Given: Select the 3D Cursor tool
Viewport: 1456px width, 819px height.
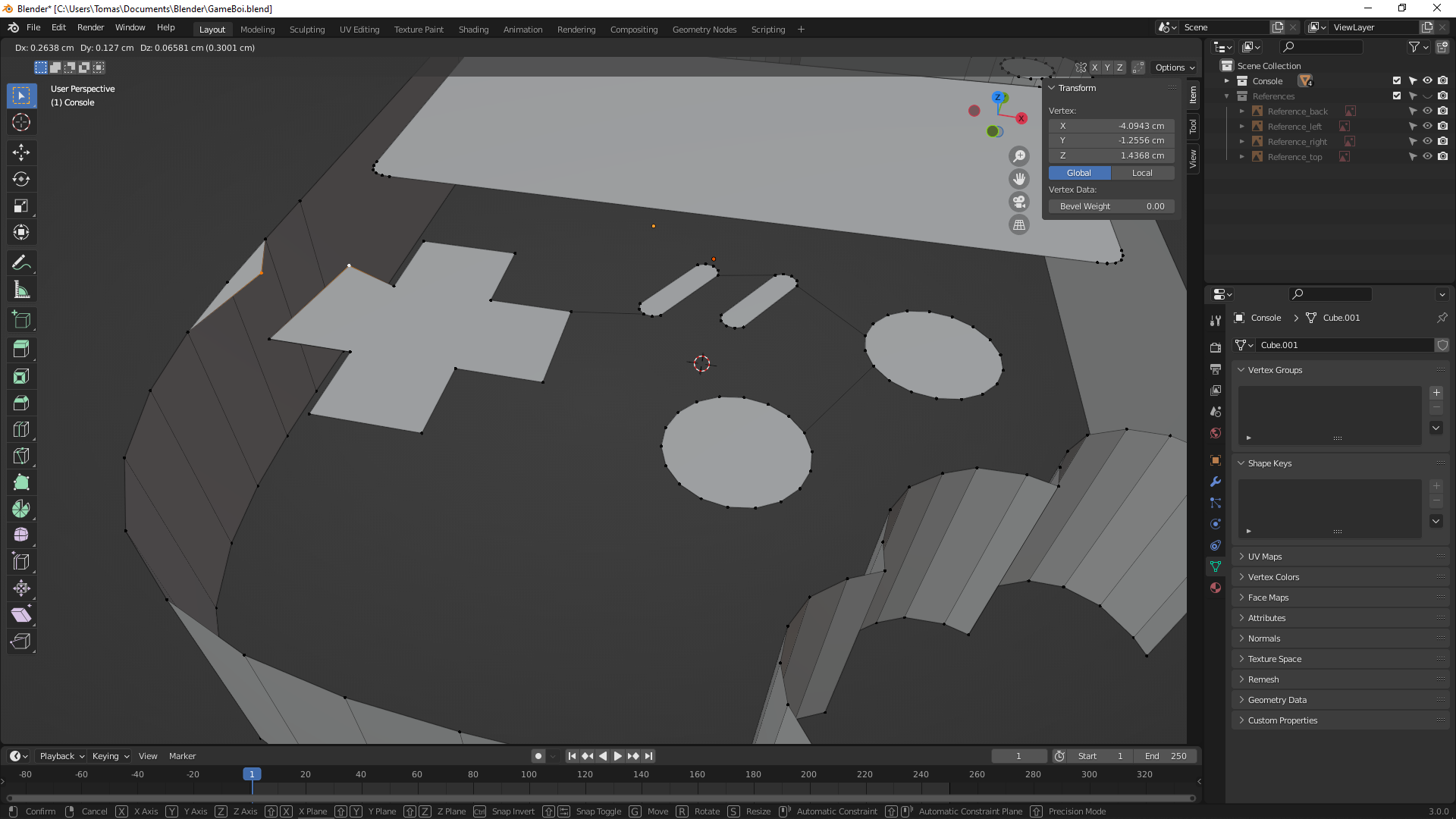Looking at the screenshot, I should [x=21, y=122].
